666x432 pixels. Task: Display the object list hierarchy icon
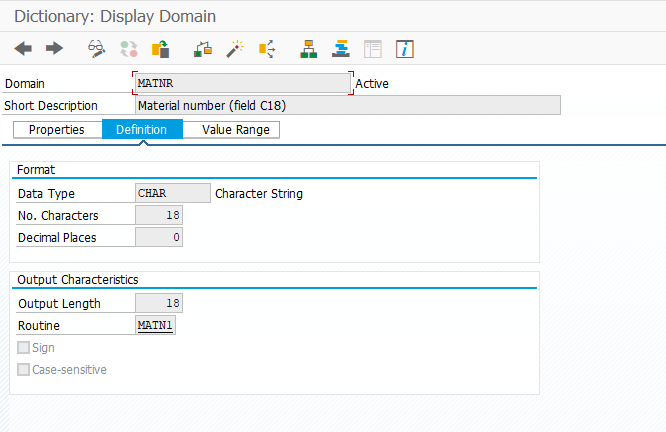309,48
